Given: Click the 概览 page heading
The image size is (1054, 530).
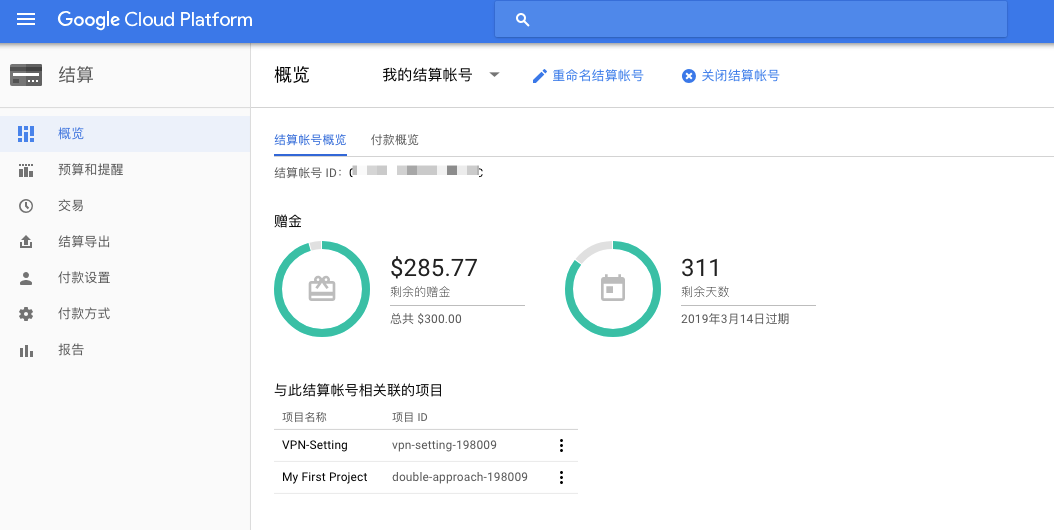Looking at the screenshot, I should click(292, 75).
